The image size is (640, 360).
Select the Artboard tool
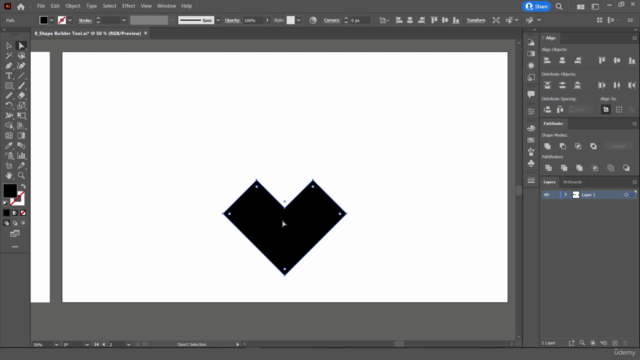tap(9, 166)
